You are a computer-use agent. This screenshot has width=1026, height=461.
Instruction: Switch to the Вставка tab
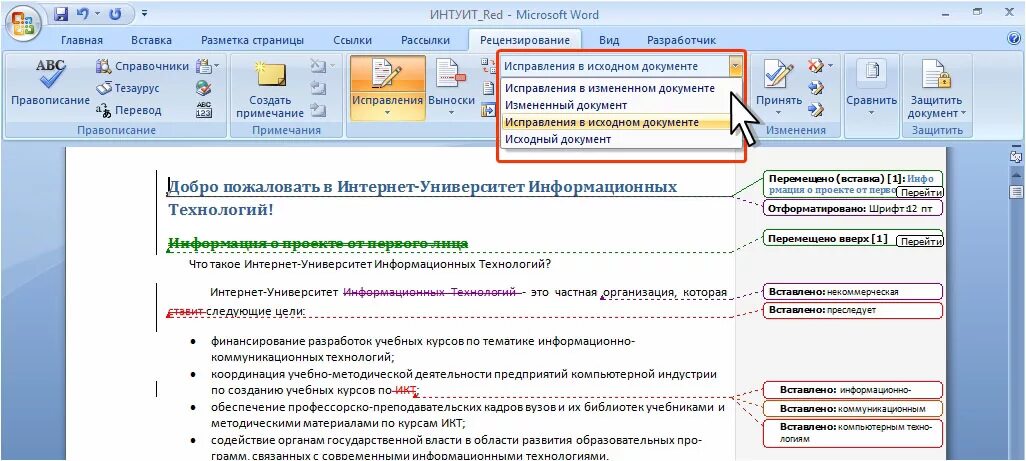(151, 40)
